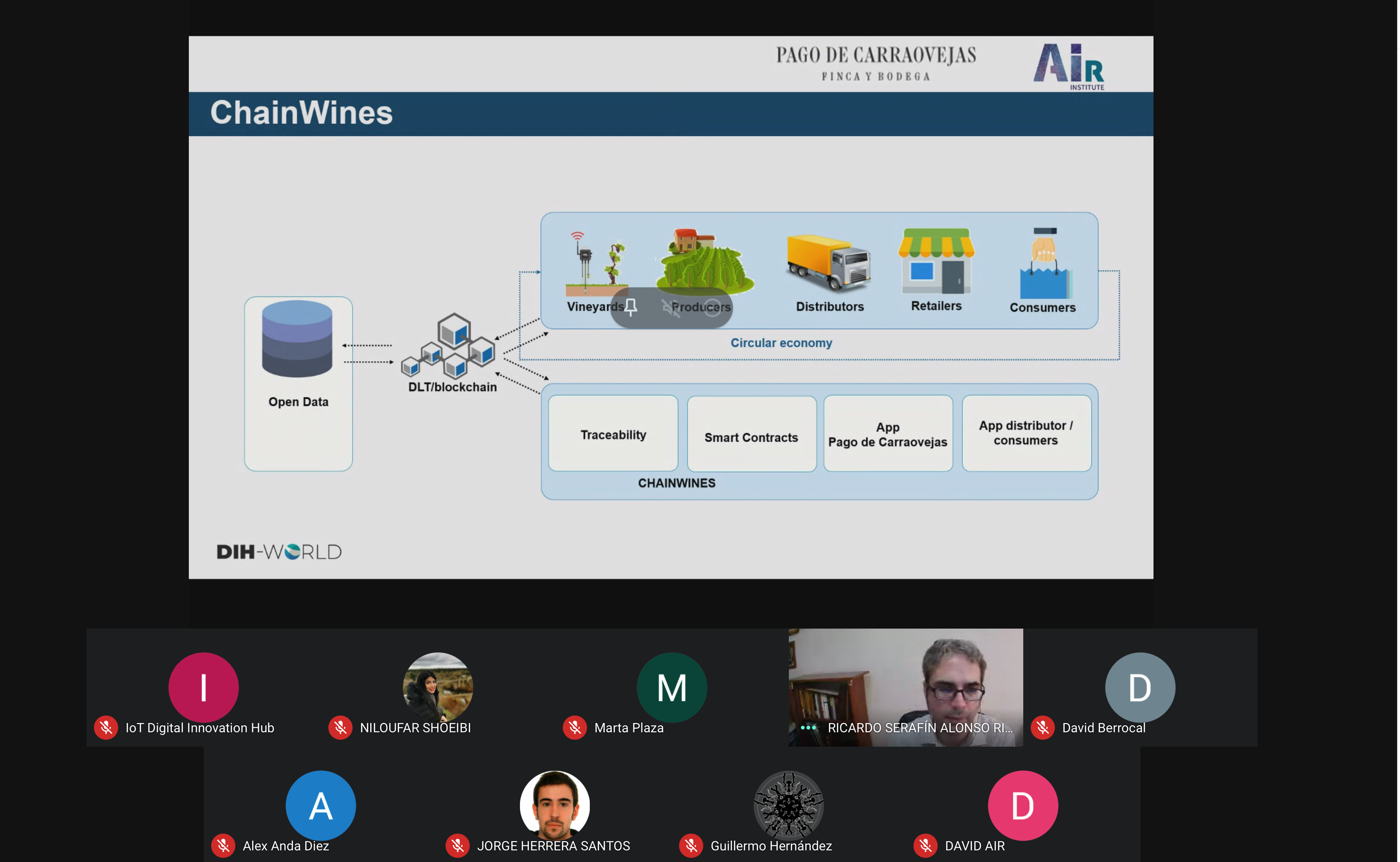
Task: Pin the shared presentation to screen
Action: [631, 307]
